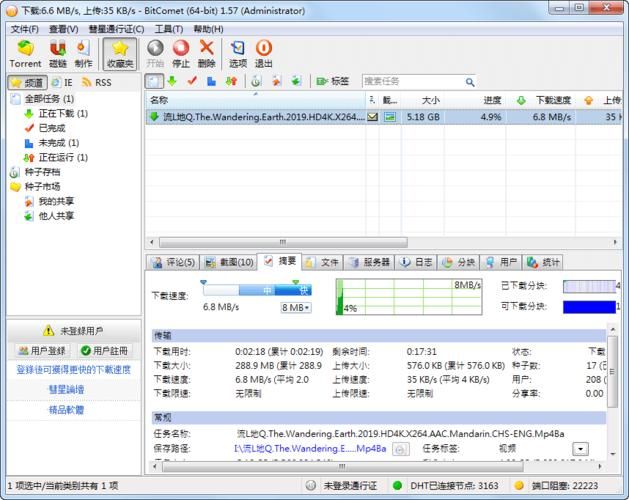Open the 任务标签 dropdown arrow
The width and height of the screenshot is (629, 500).
point(580,449)
